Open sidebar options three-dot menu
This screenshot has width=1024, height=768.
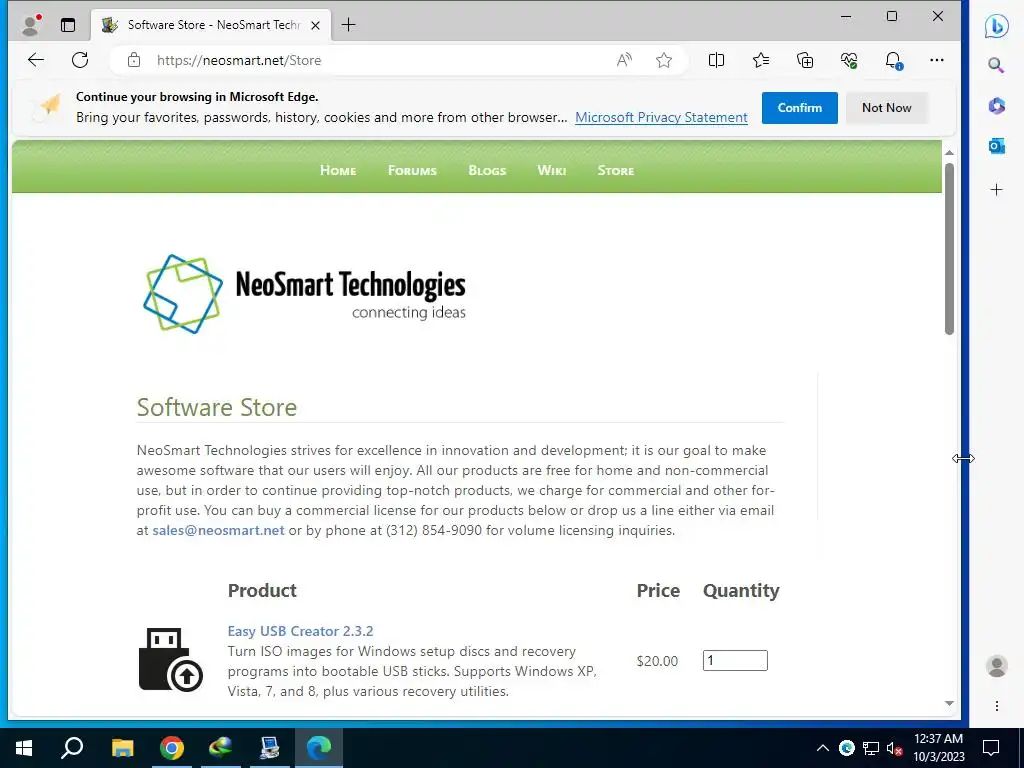click(997, 706)
